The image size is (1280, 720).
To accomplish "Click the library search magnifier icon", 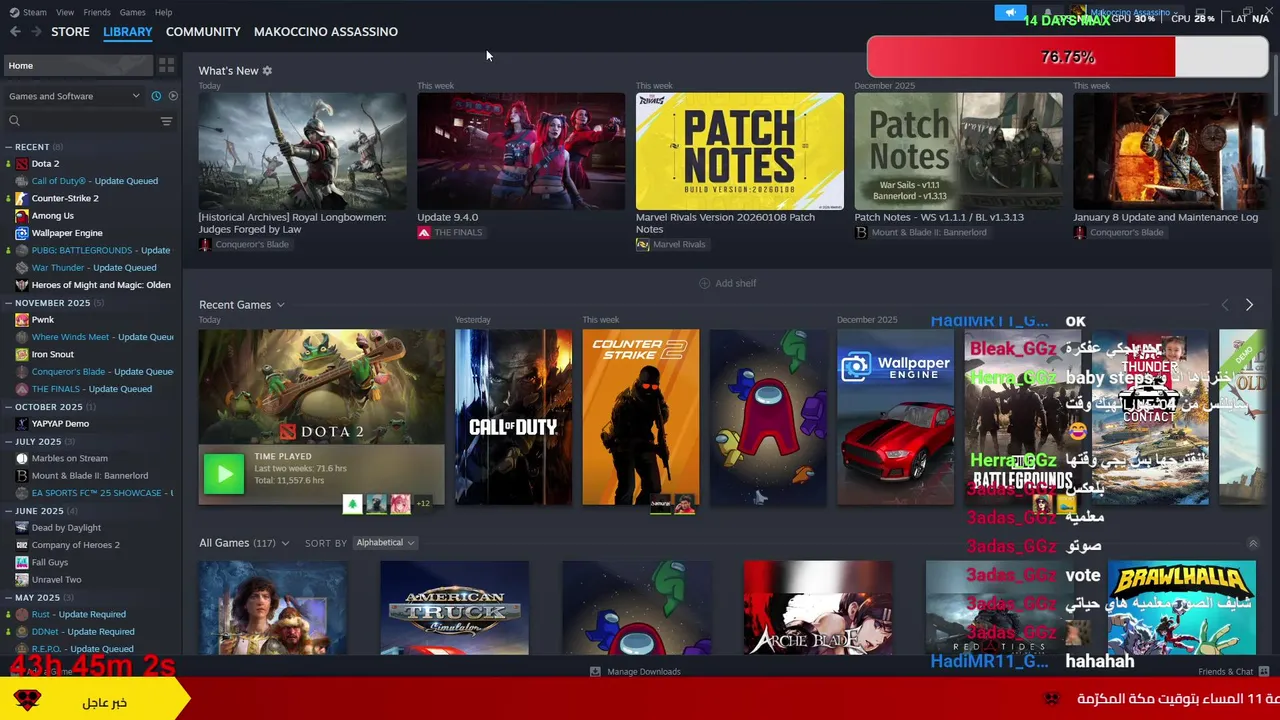I will click(14, 121).
